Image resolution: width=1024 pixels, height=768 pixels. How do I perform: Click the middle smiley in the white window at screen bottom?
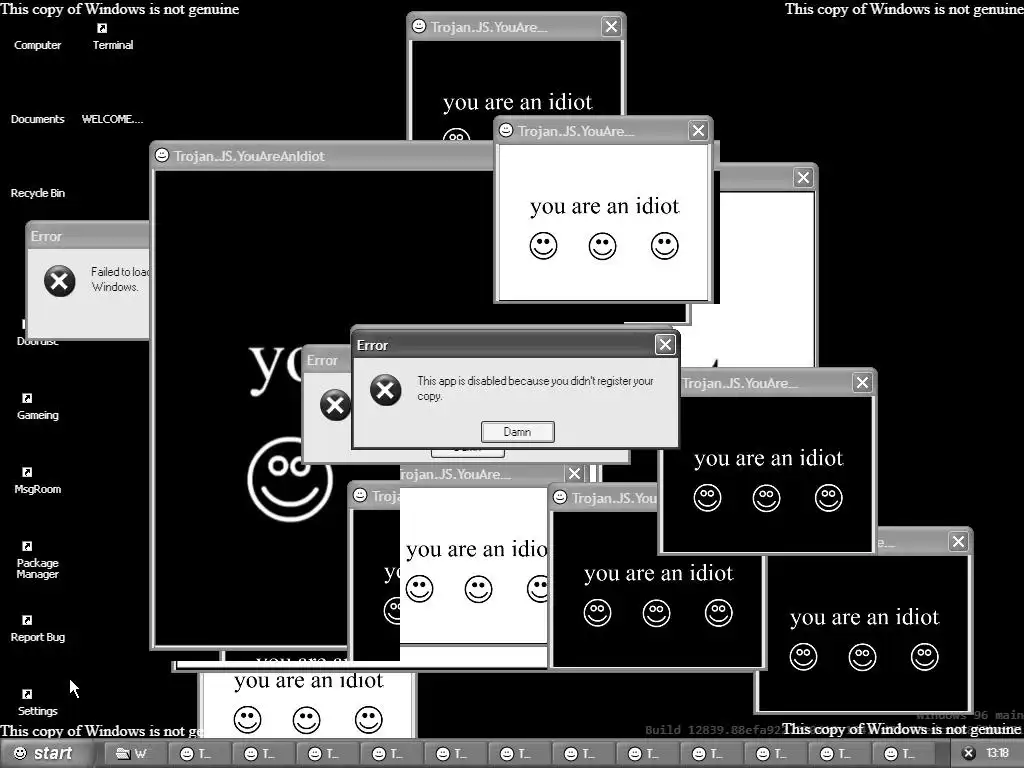306,720
